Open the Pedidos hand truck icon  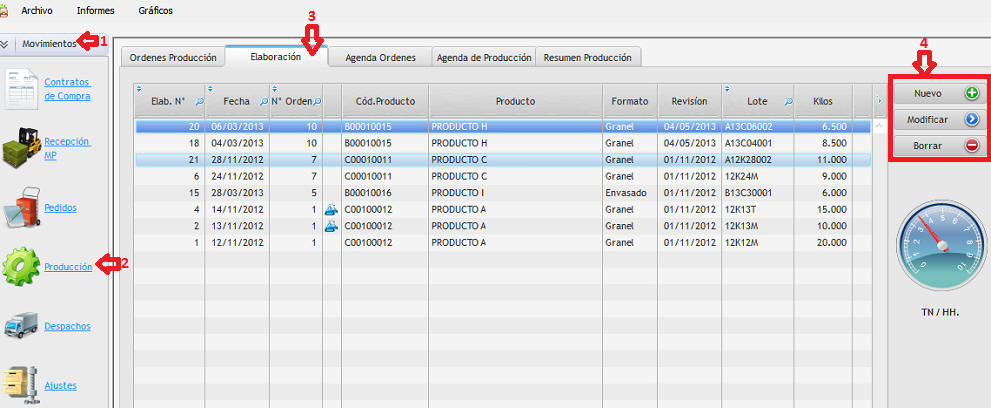(x=22, y=207)
